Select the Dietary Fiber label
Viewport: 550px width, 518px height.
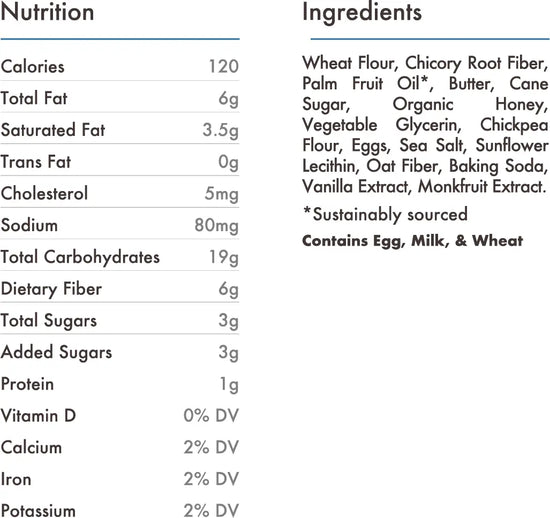pos(51,289)
